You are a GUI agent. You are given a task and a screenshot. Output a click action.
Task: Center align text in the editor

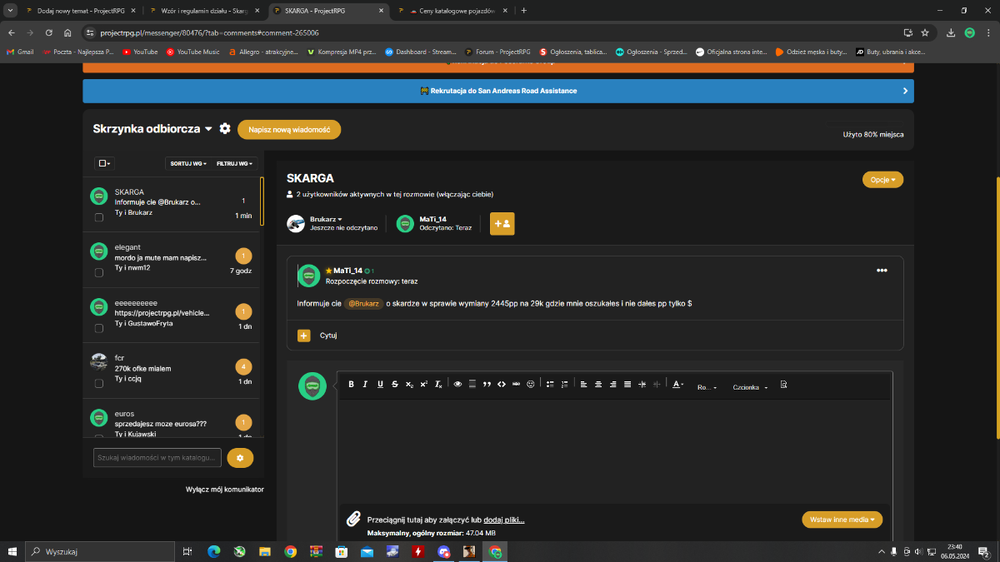(x=598, y=385)
